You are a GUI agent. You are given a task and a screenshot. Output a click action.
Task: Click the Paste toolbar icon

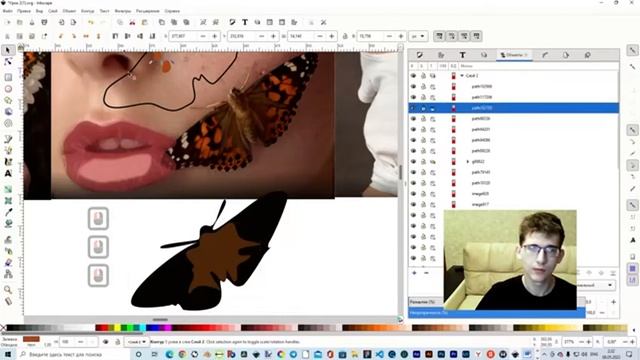(x=144, y=22)
